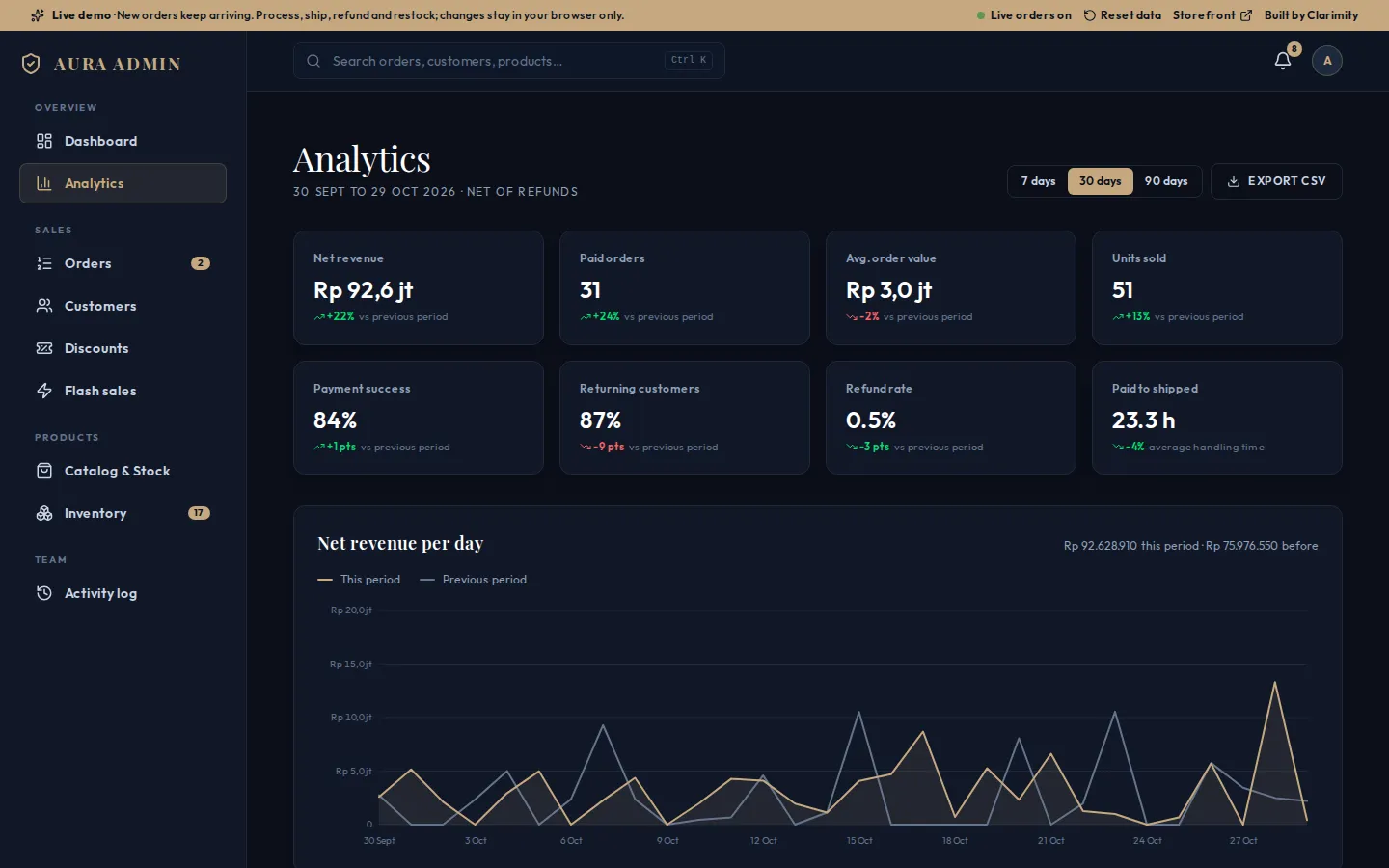Click the Paid orders 31 card

click(x=685, y=287)
